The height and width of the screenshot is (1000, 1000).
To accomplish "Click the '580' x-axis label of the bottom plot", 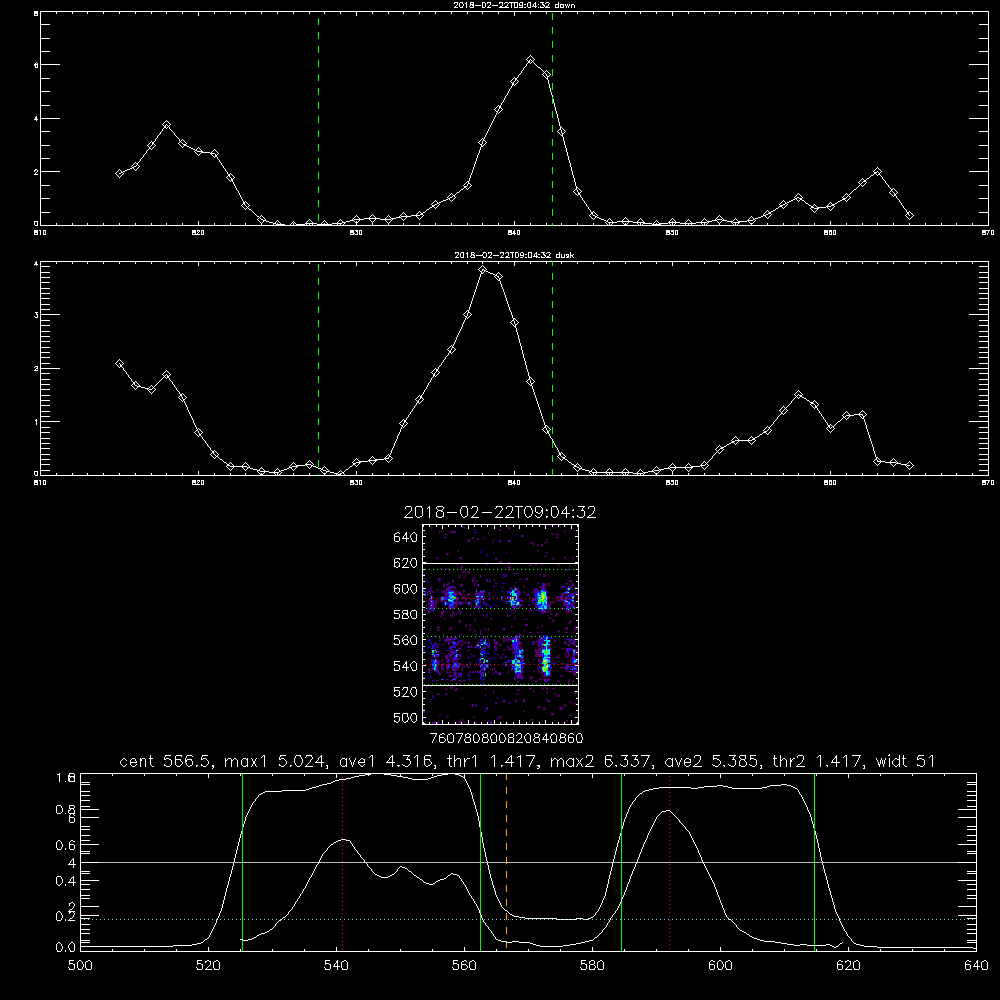I will pos(592,966).
